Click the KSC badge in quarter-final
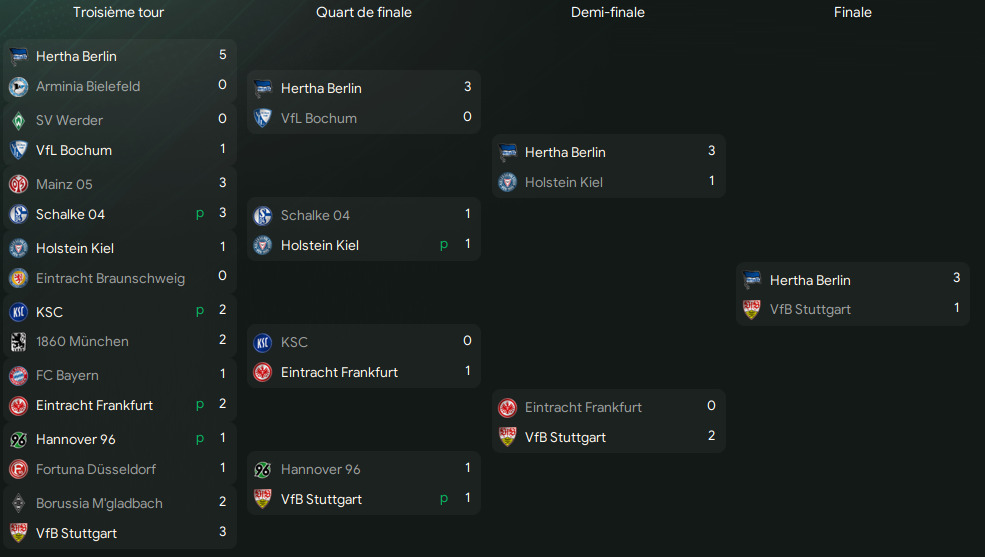 (x=263, y=342)
